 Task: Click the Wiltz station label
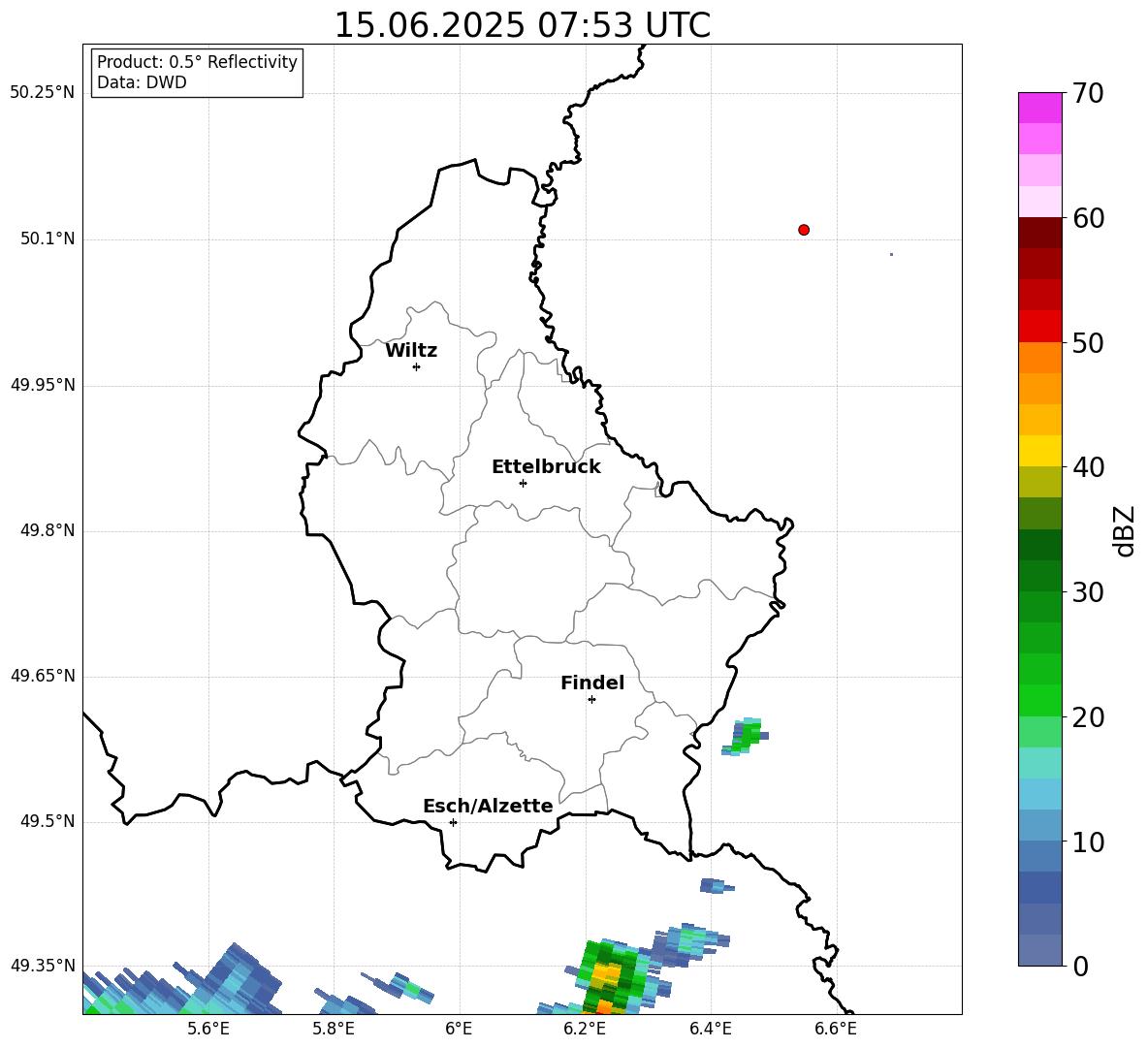[x=411, y=351]
